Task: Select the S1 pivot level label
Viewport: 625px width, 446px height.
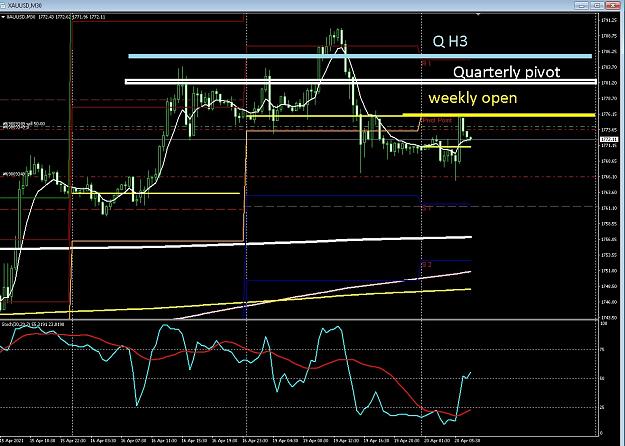Action: [427, 208]
